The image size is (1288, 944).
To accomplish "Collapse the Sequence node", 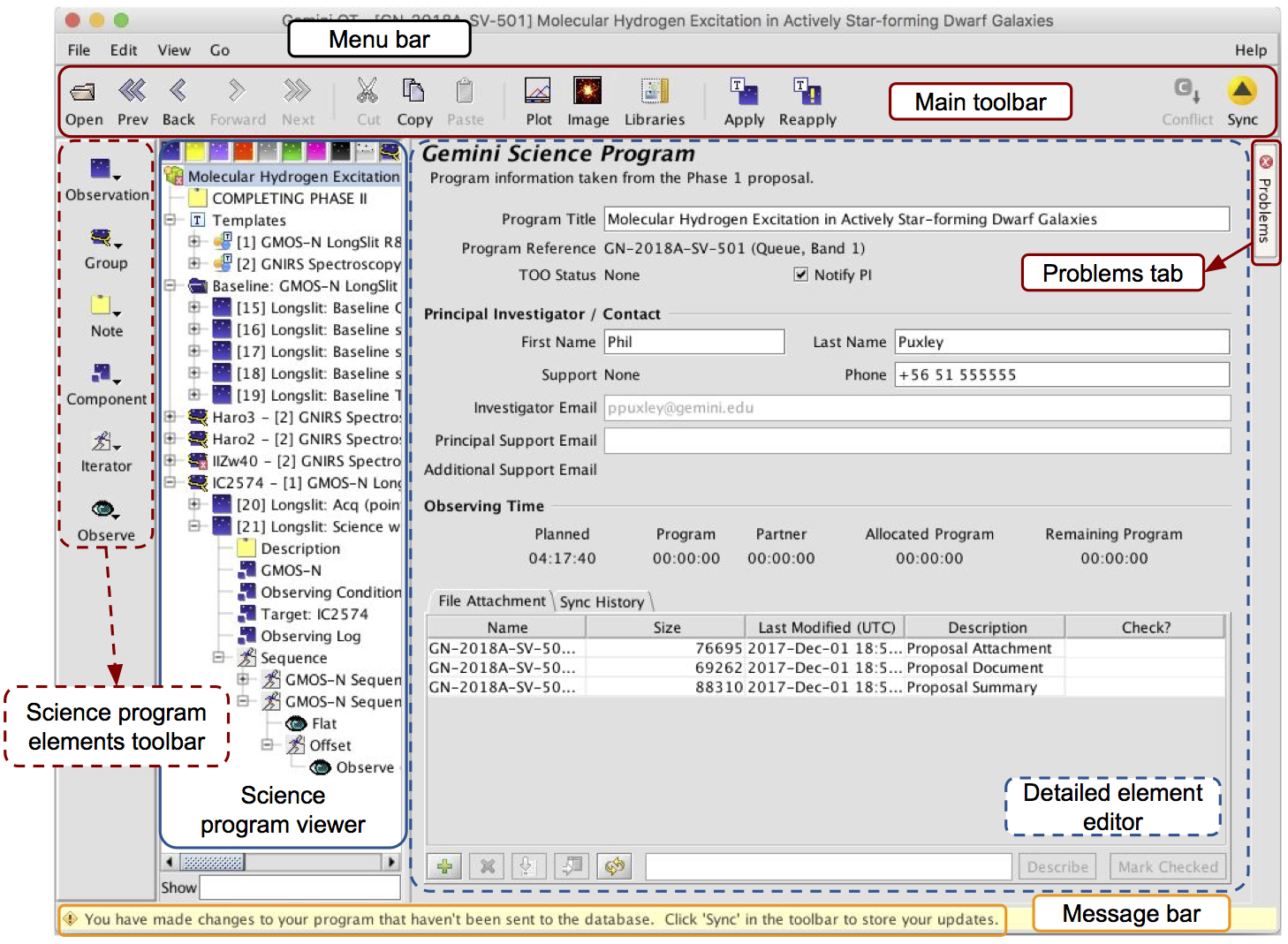I will [x=218, y=657].
